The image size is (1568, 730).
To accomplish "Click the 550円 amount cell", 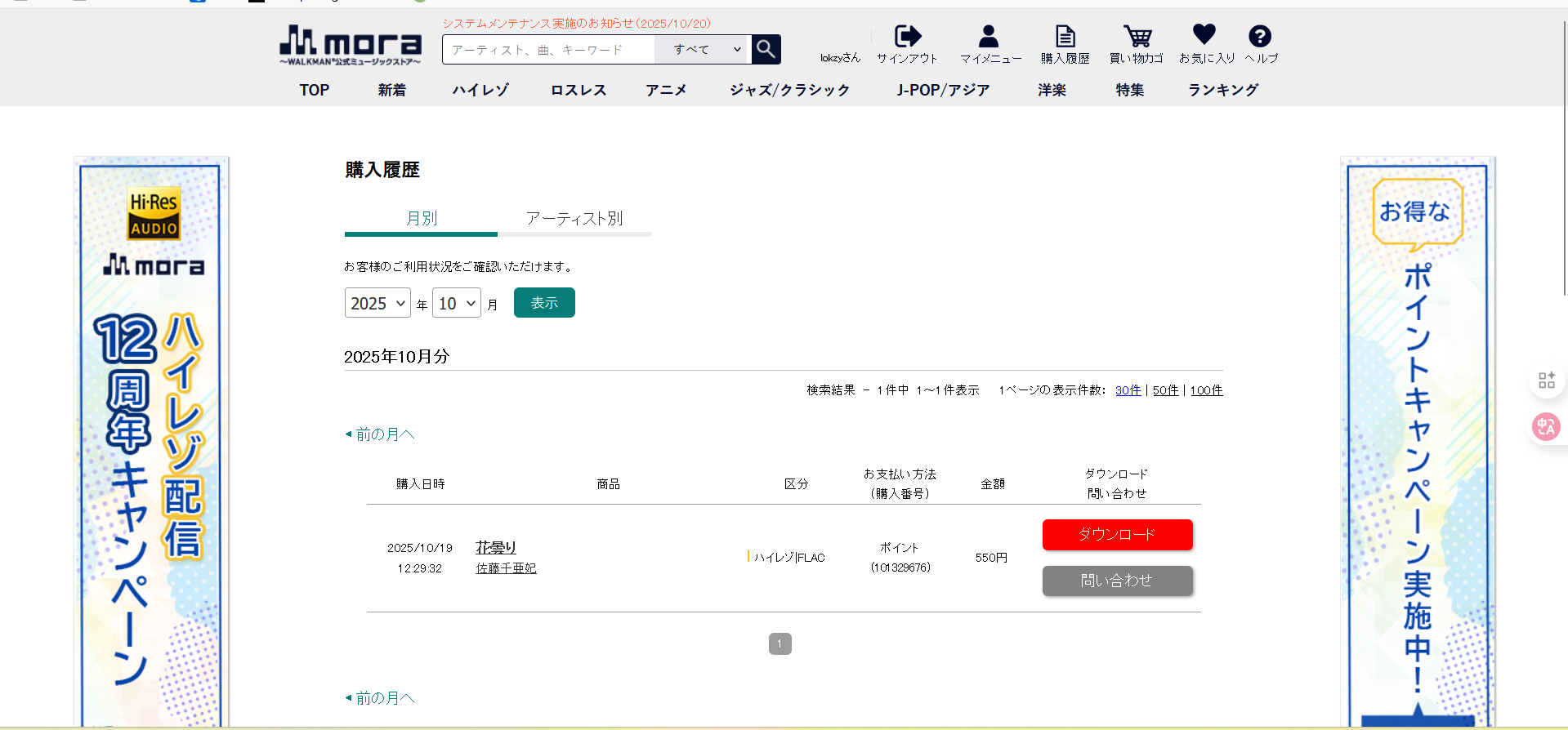I will click(x=991, y=558).
